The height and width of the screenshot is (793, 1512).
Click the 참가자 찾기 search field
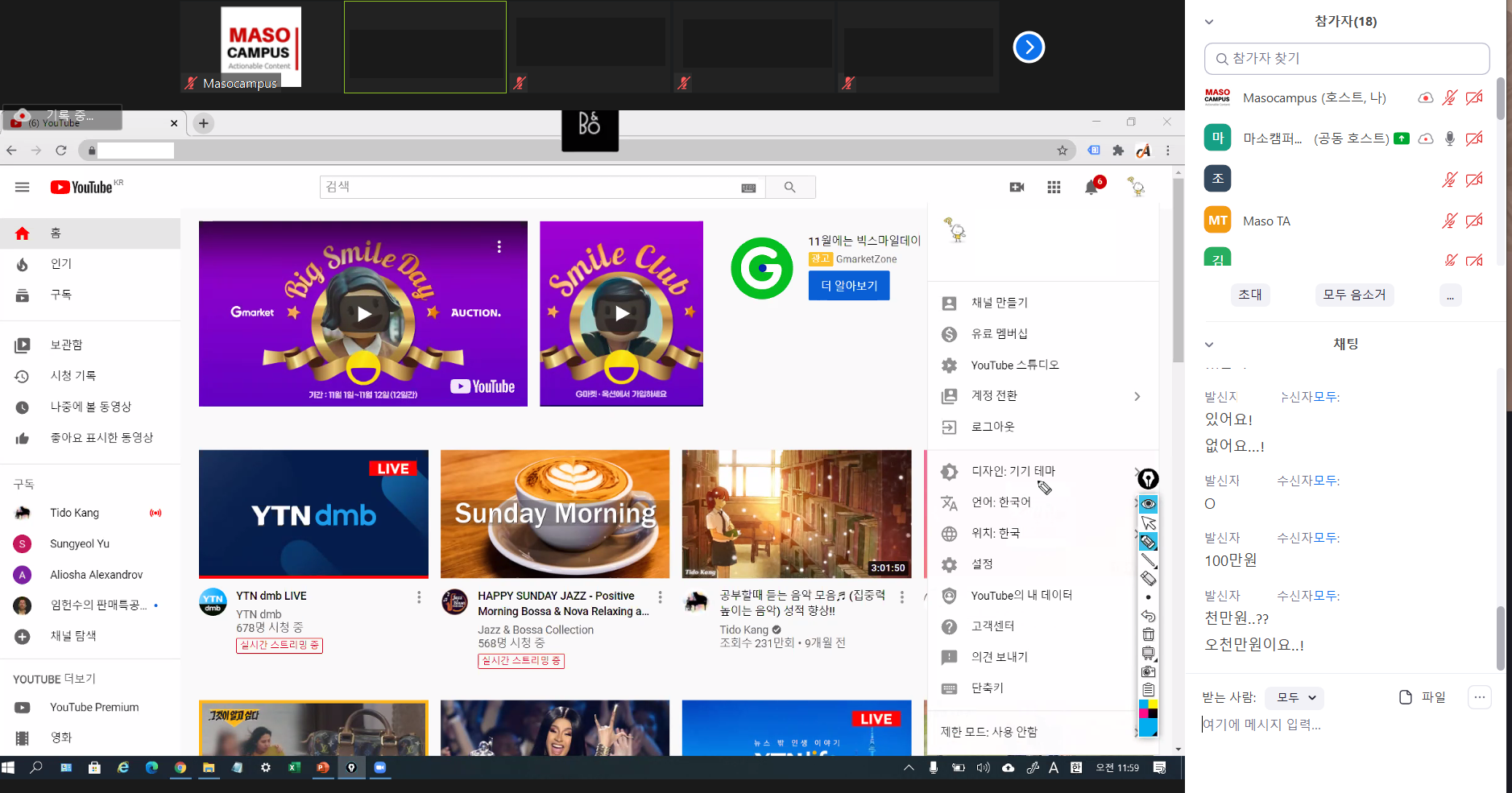[x=1347, y=59]
